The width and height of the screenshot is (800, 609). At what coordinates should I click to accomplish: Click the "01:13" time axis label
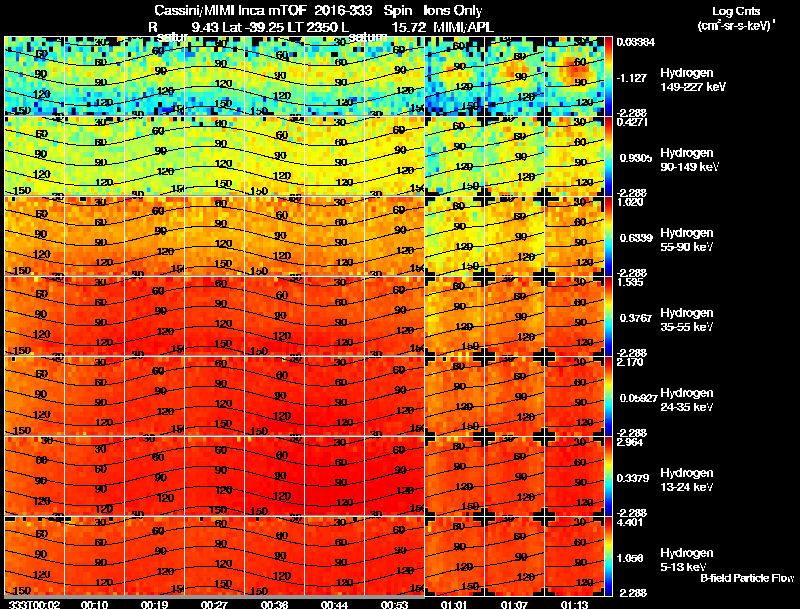point(574,604)
